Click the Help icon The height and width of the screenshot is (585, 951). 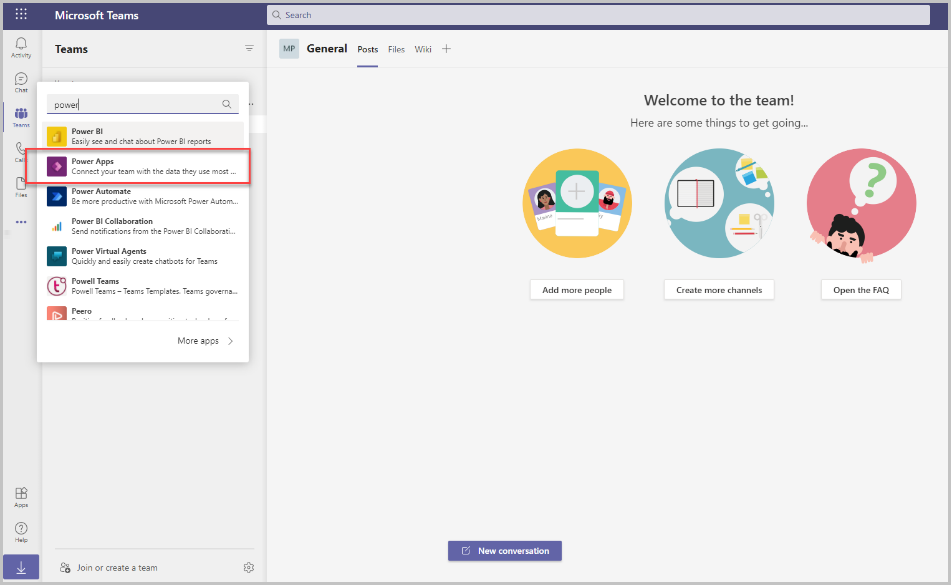point(20,530)
